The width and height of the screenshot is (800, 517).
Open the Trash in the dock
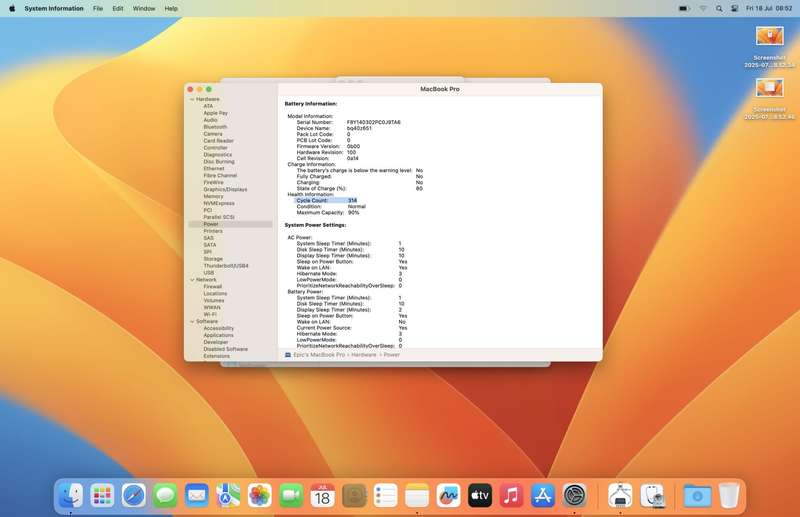[x=729, y=495]
